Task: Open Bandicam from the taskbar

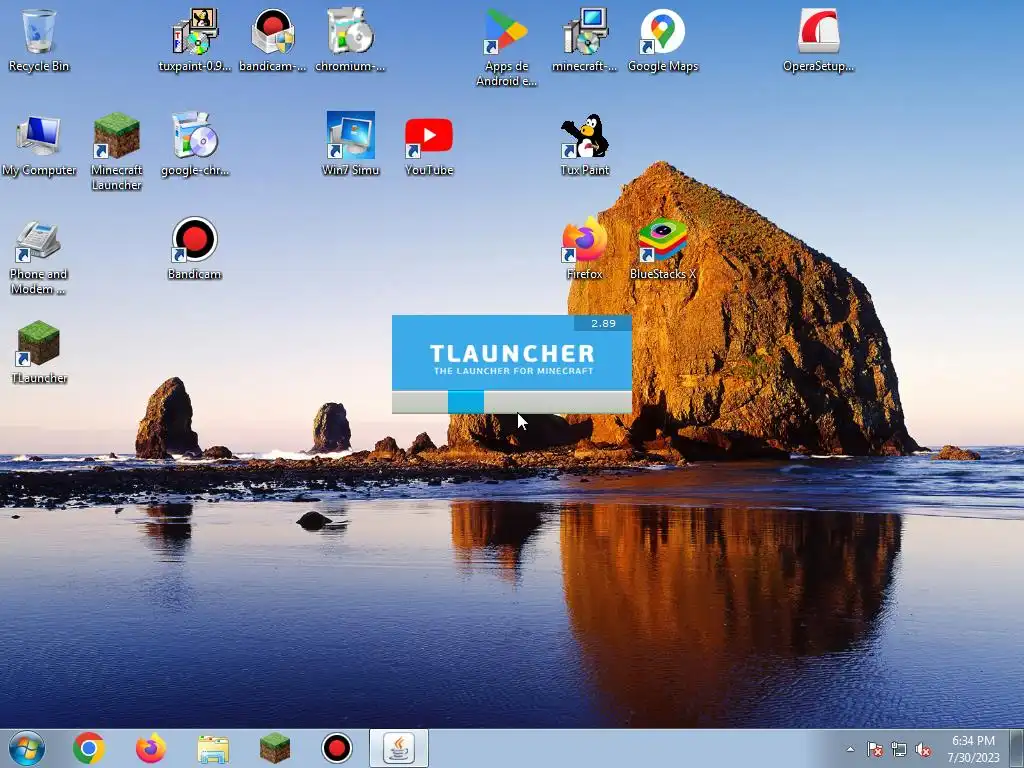Action: point(337,748)
